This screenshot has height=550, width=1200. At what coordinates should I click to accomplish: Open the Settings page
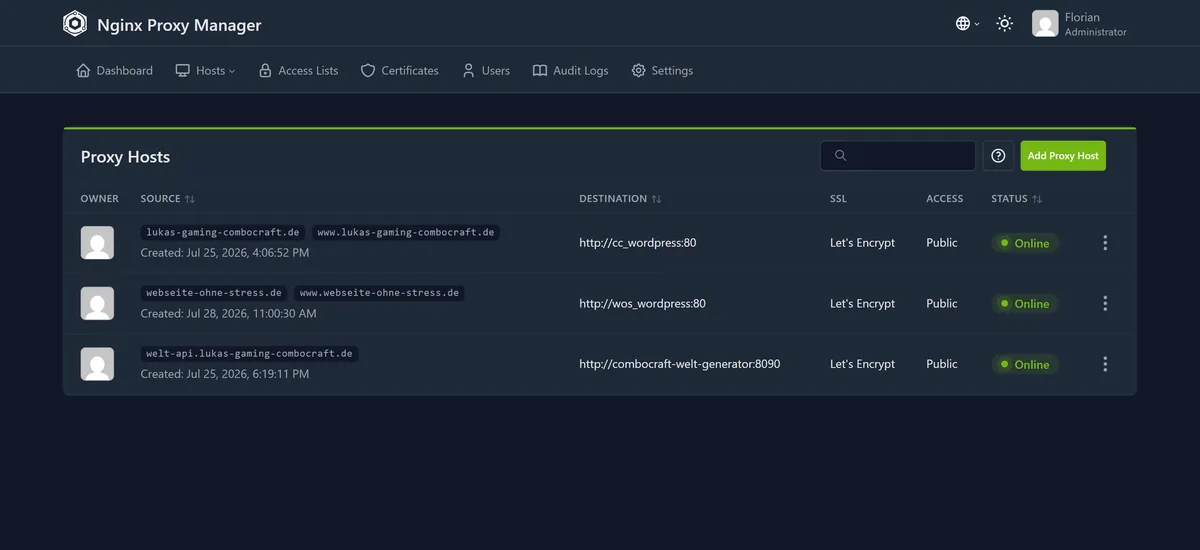[x=662, y=71]
